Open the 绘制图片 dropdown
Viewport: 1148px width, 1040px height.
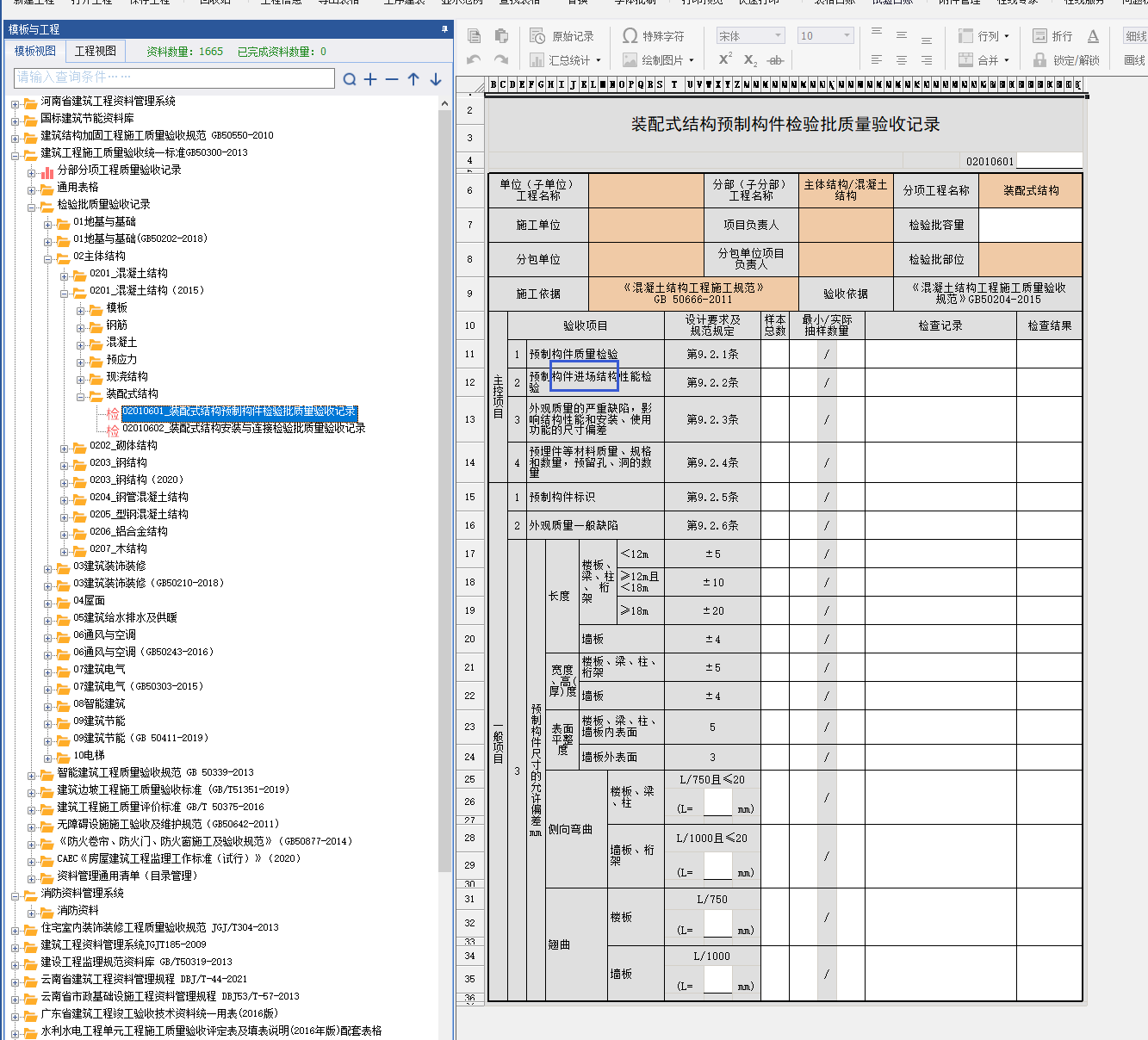[x=659, y=60]
